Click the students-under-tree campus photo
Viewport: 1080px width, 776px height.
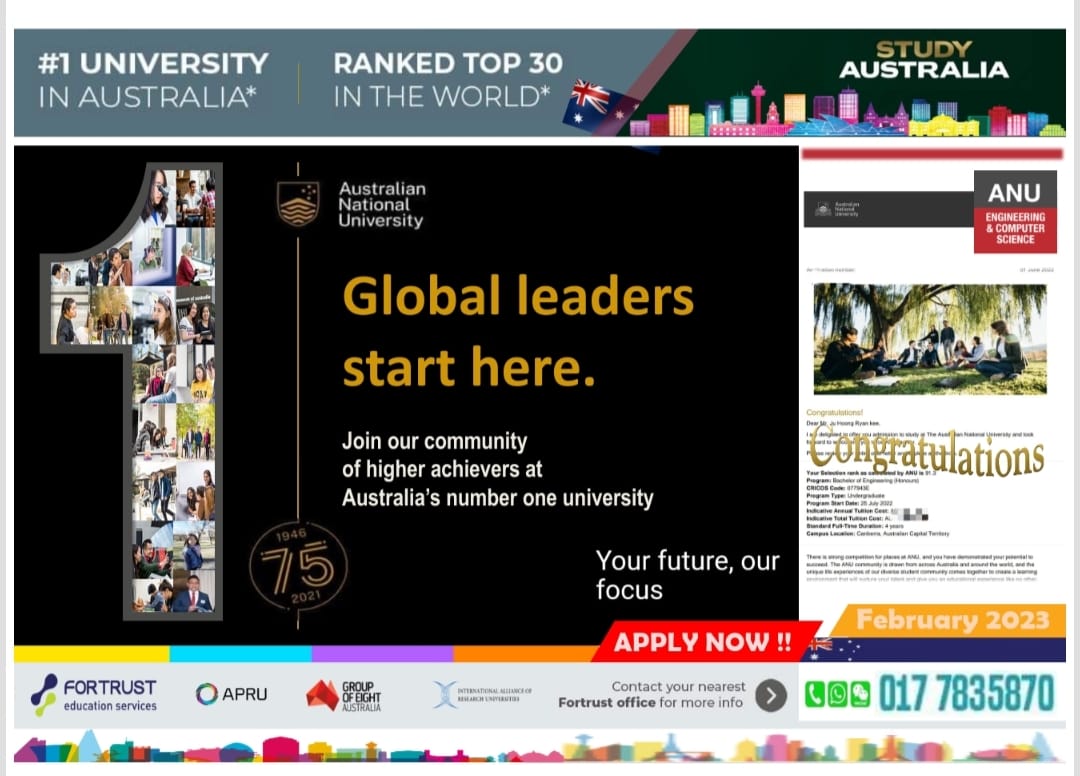930,339
